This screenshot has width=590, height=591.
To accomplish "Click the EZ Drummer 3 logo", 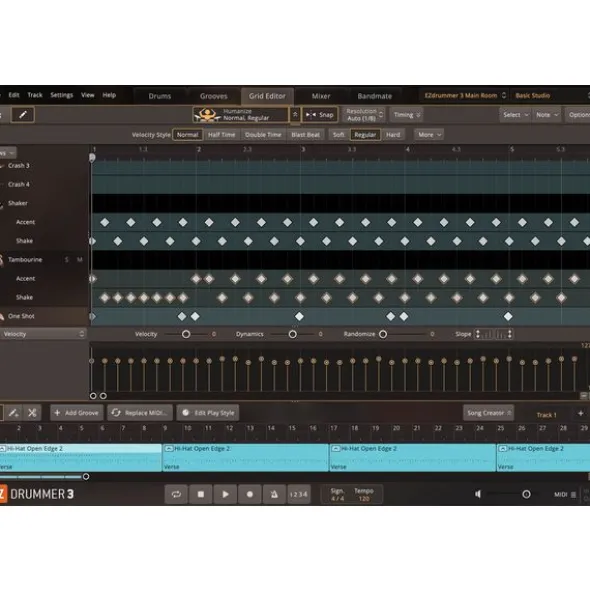I will pos(37,494).
